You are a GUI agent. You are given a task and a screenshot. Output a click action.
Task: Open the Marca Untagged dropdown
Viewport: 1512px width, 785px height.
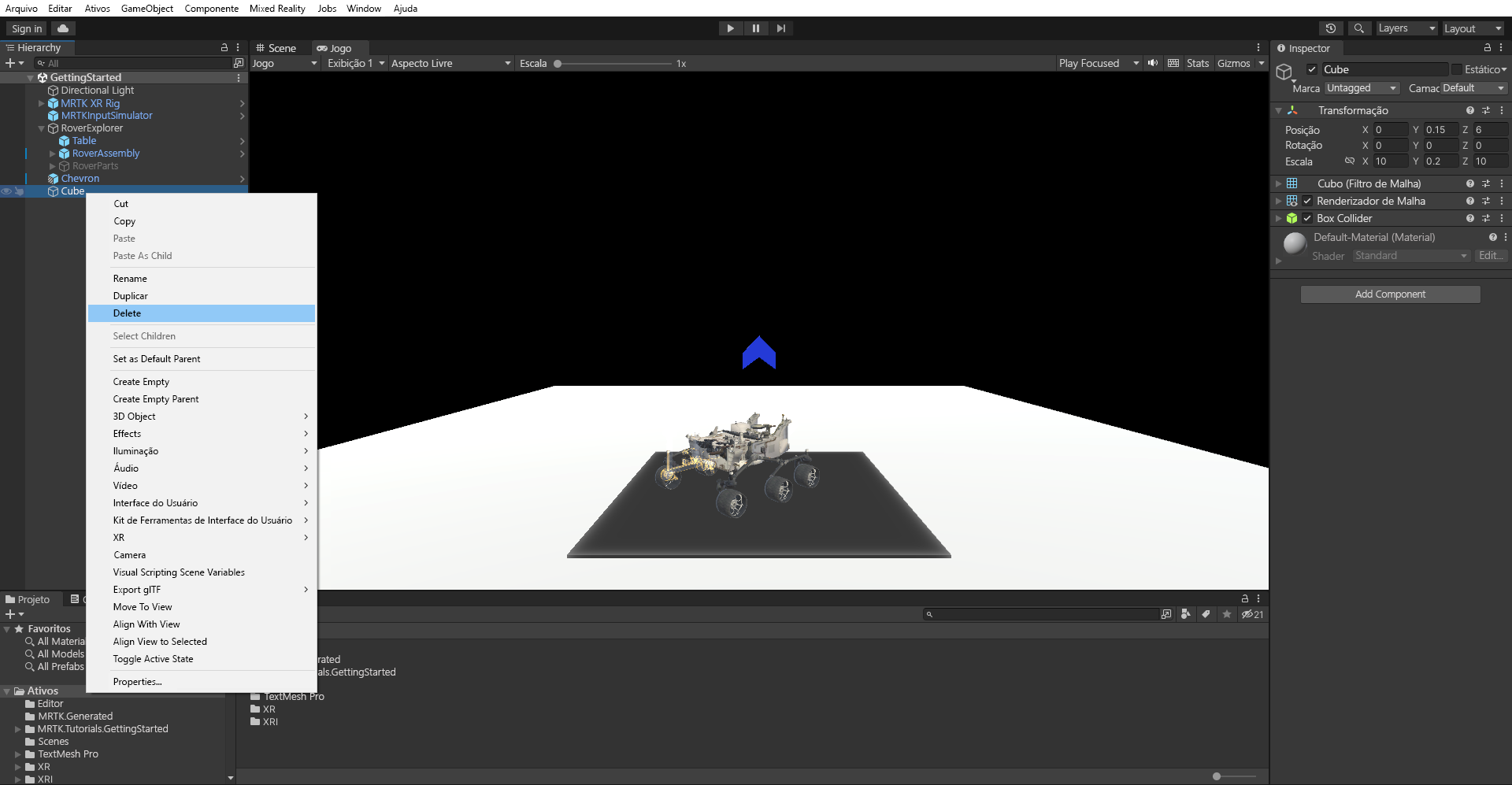point(1362,88)
